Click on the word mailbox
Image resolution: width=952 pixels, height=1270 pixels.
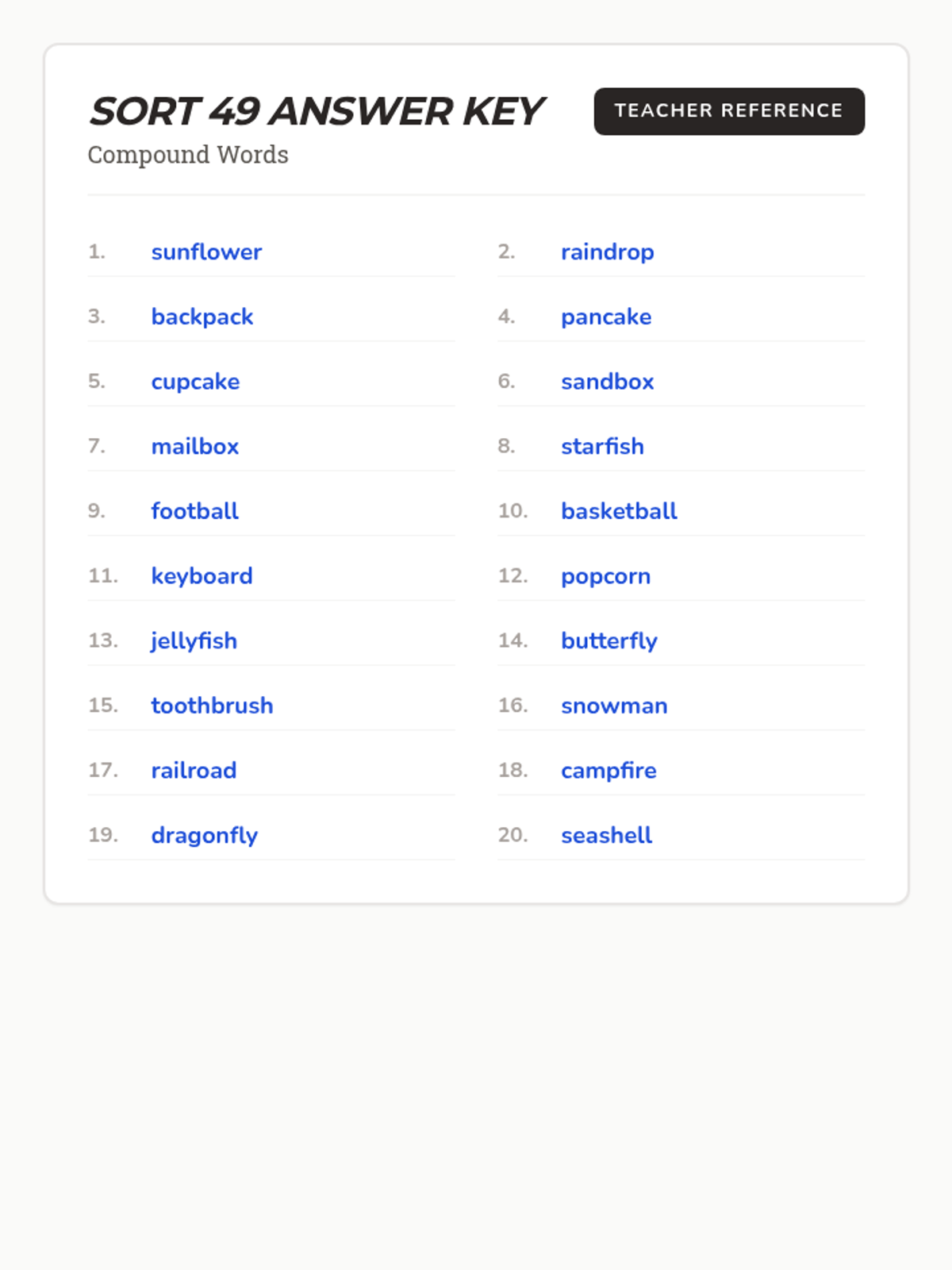tap(194, 447)
